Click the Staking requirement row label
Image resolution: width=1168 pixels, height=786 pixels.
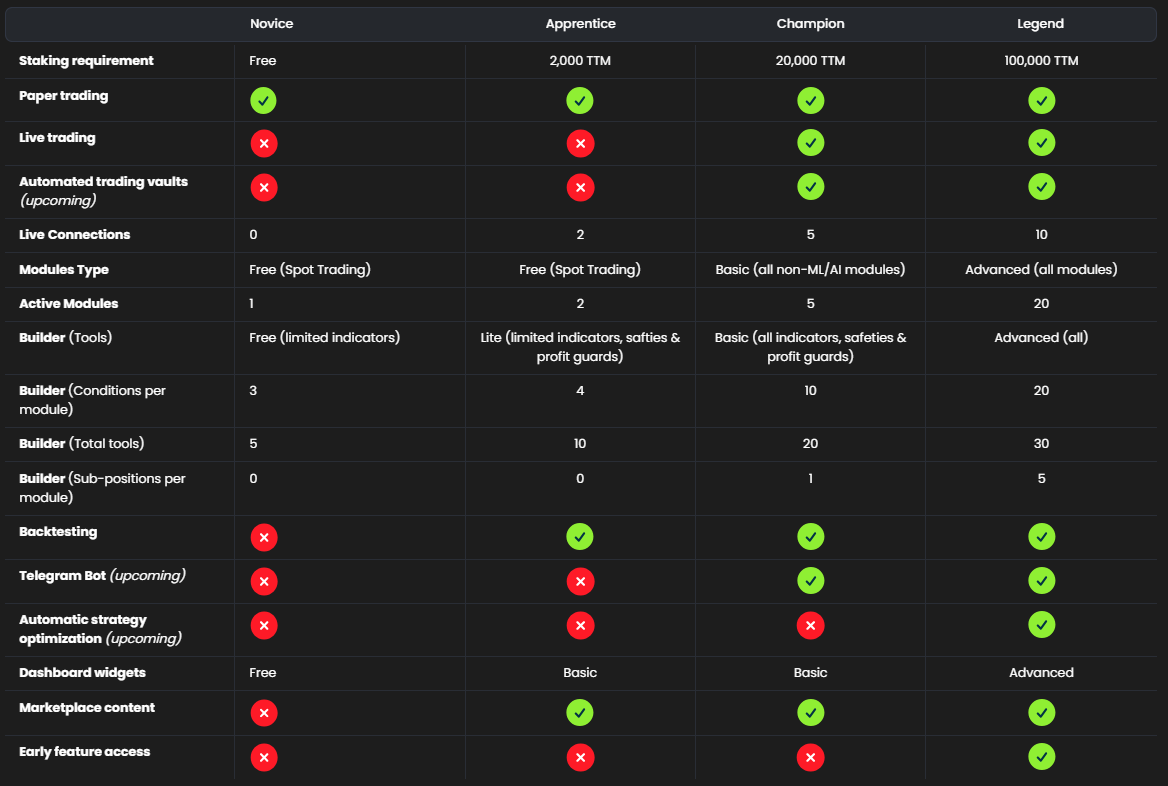[86, 60]
